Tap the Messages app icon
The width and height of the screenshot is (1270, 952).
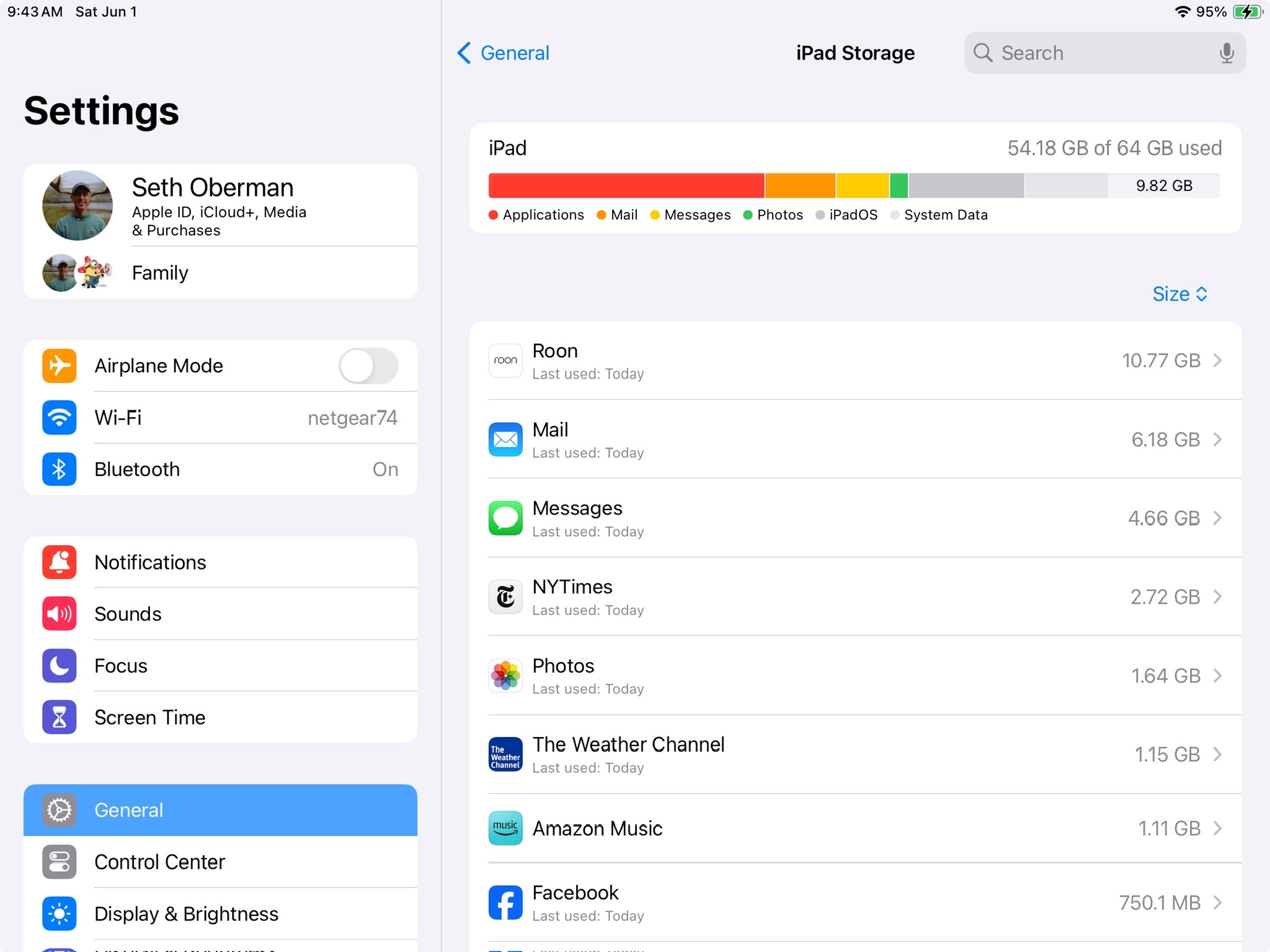[505, 518]
